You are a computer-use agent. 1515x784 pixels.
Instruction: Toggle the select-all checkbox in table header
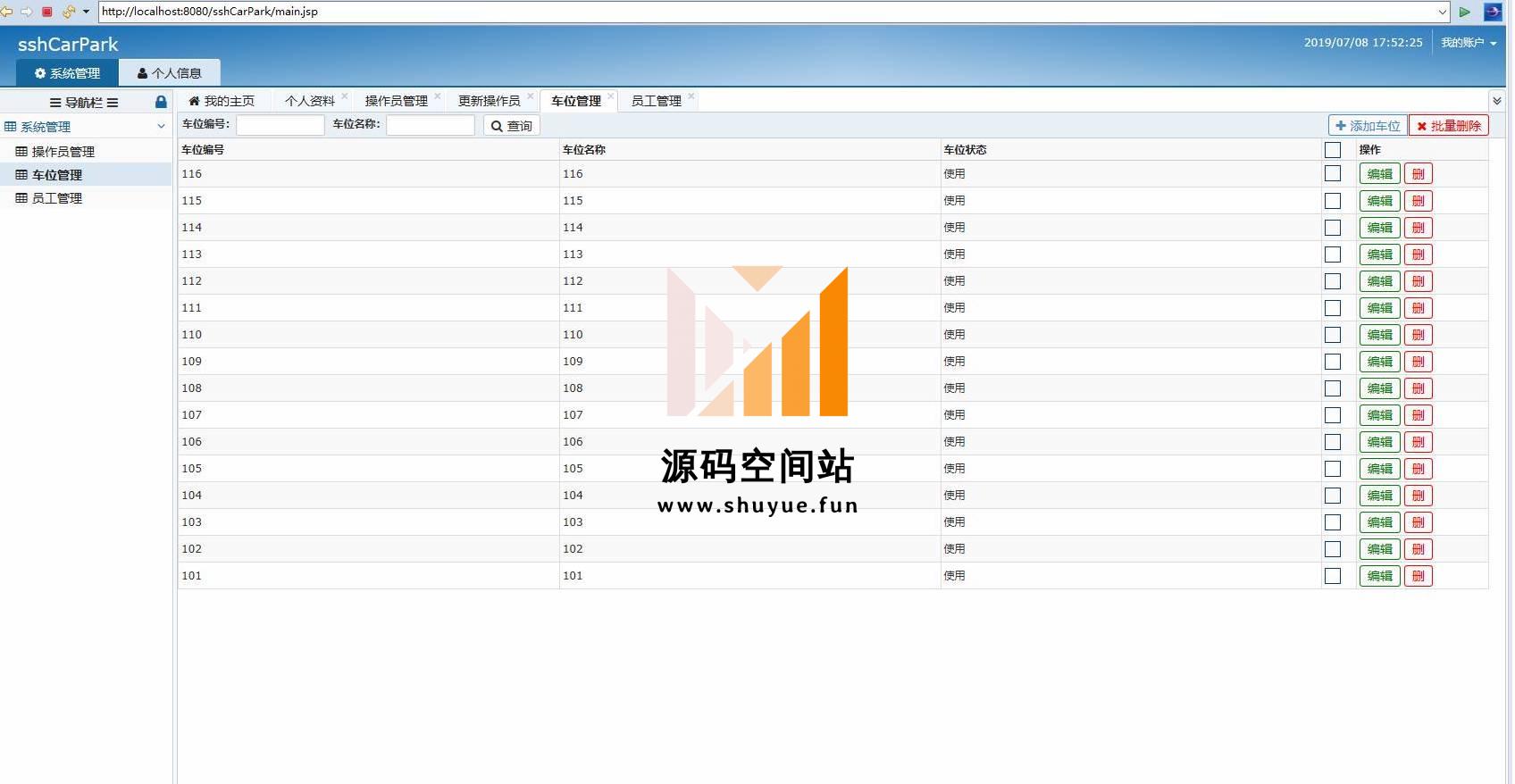(x=1333, y=150)
